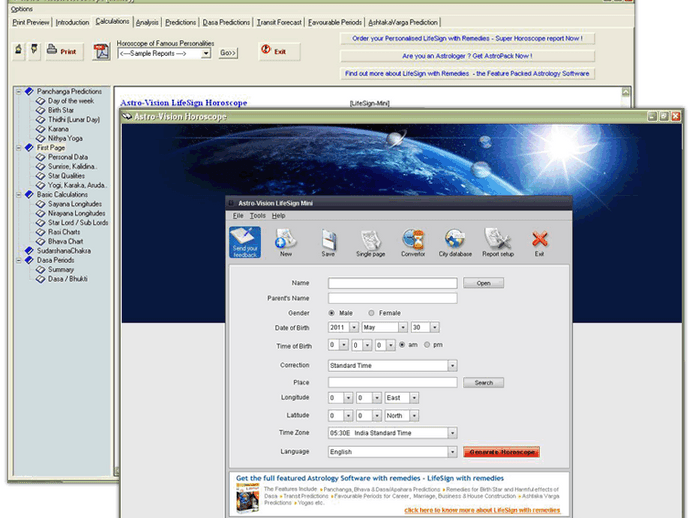
Task: Open the Latitude North direction dropdown
Action: pyautogui.click(x=414, y=415)
